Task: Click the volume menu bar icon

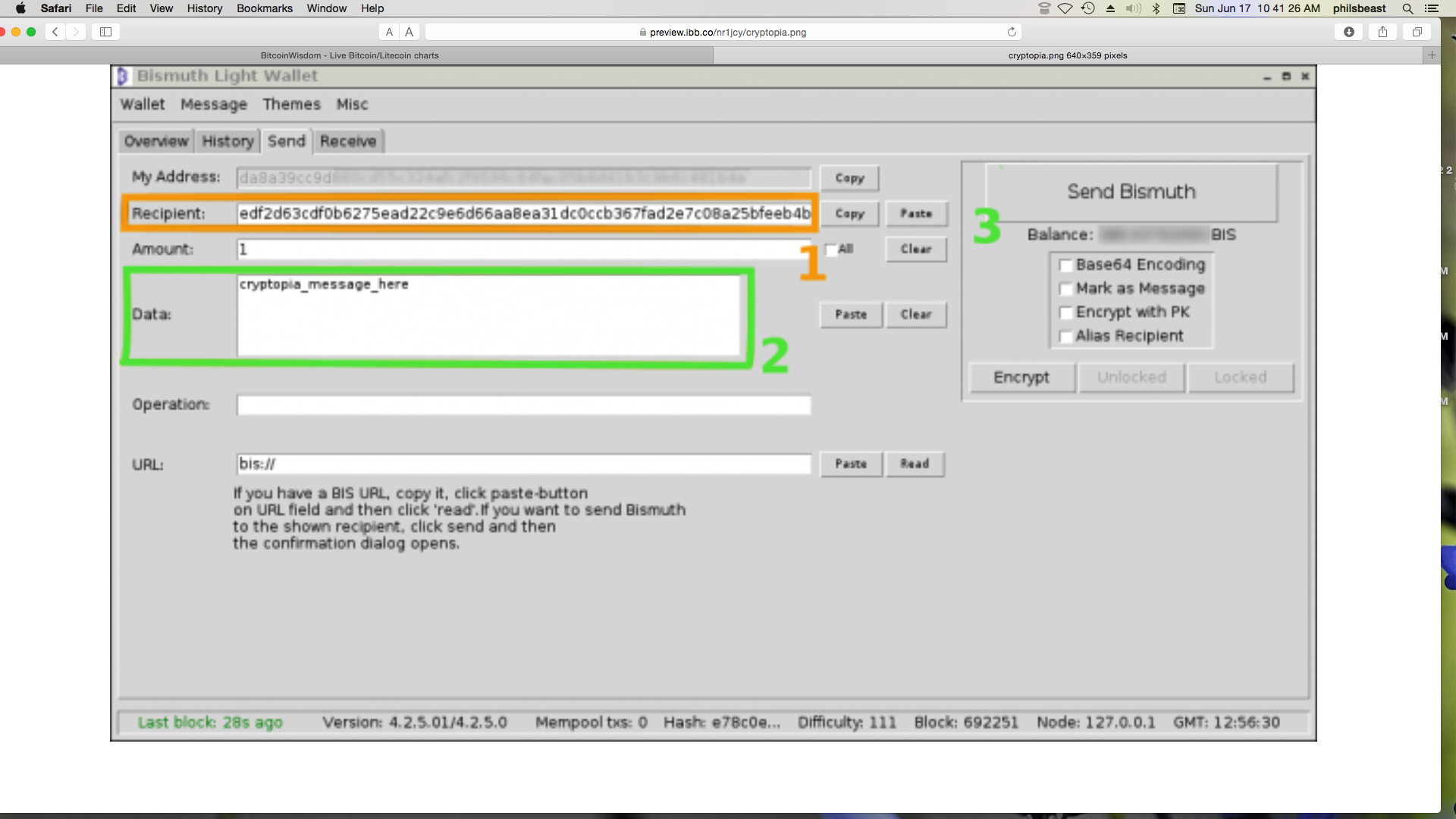Action: 1134,8
